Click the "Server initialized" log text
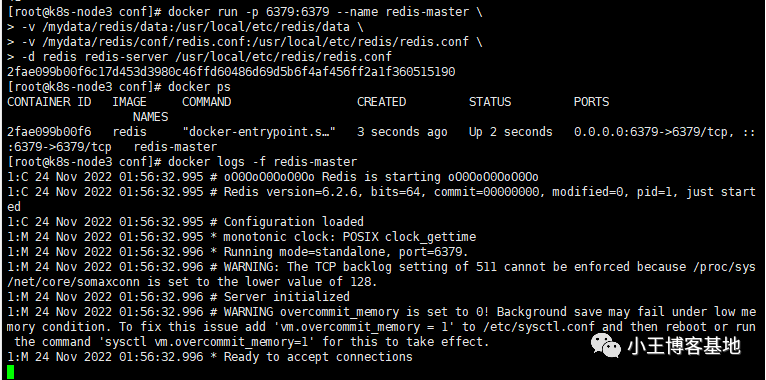The image size is (766, 380). point(287,297)
